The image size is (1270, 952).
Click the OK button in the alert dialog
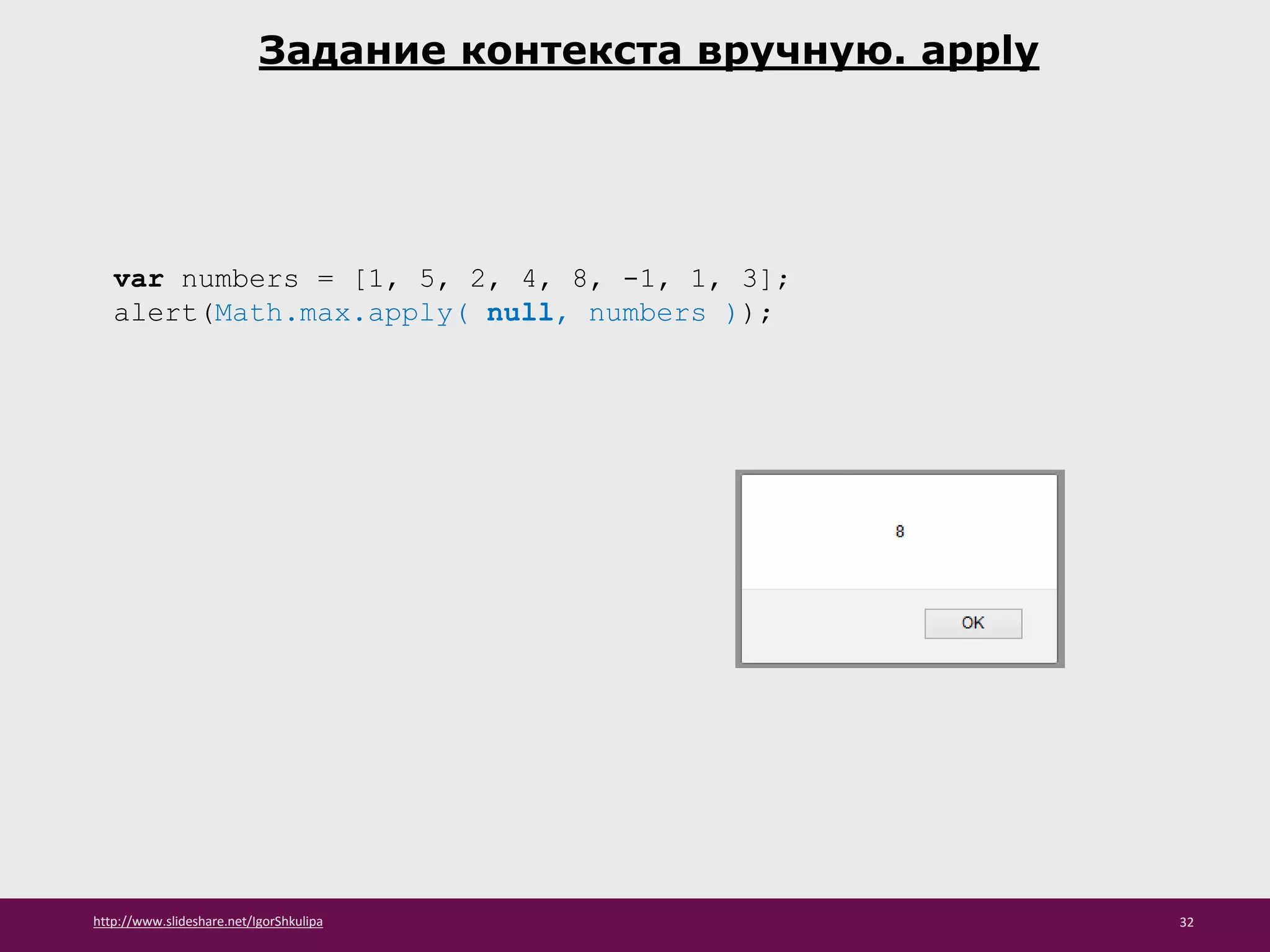973,623
